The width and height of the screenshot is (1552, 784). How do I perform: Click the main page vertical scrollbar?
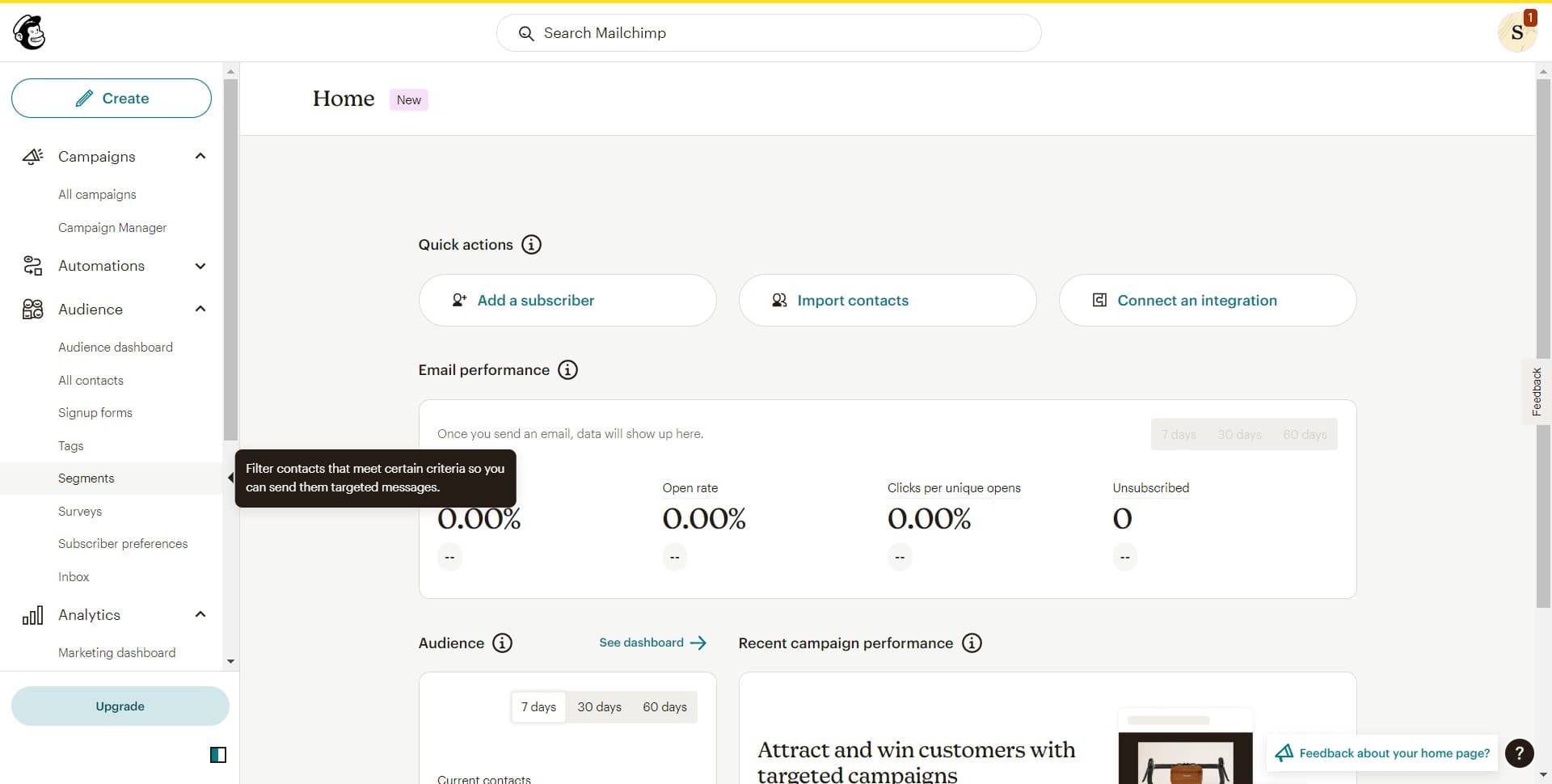1542,339
